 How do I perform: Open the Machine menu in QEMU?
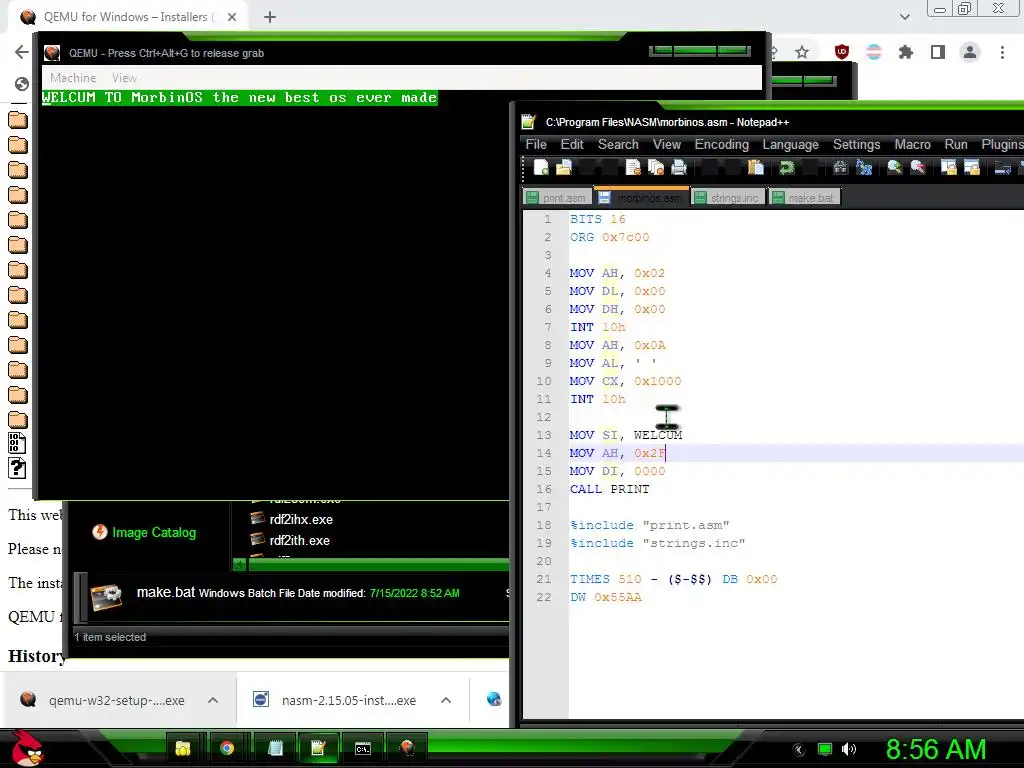[73, 78]
